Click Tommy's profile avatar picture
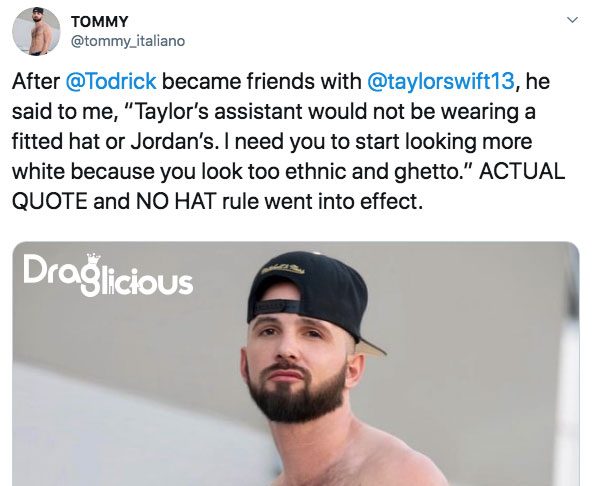This screenshot has width=592, height=486. coord(36,31)
